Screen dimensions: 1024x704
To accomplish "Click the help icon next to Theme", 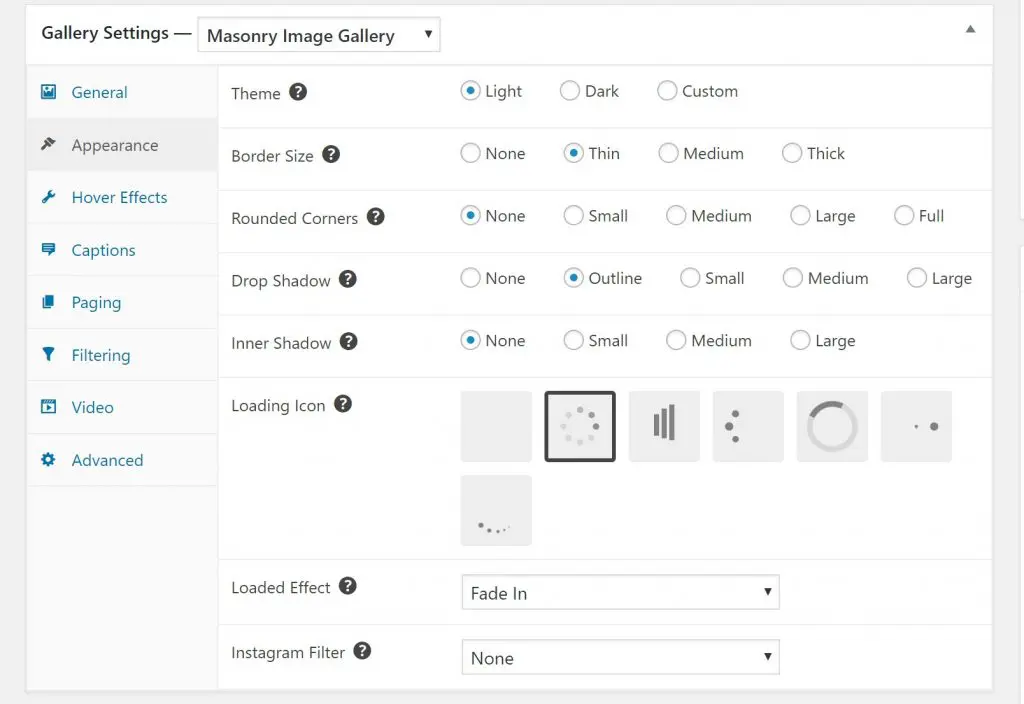I will [x=298, y=92].
